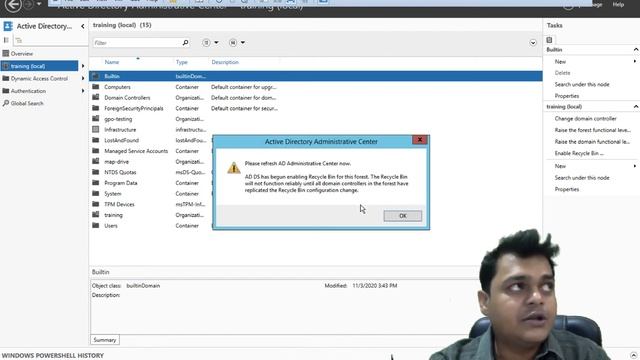Click the warning icon in the dialog
Viewport: 640px width, 360px height.
233,167
